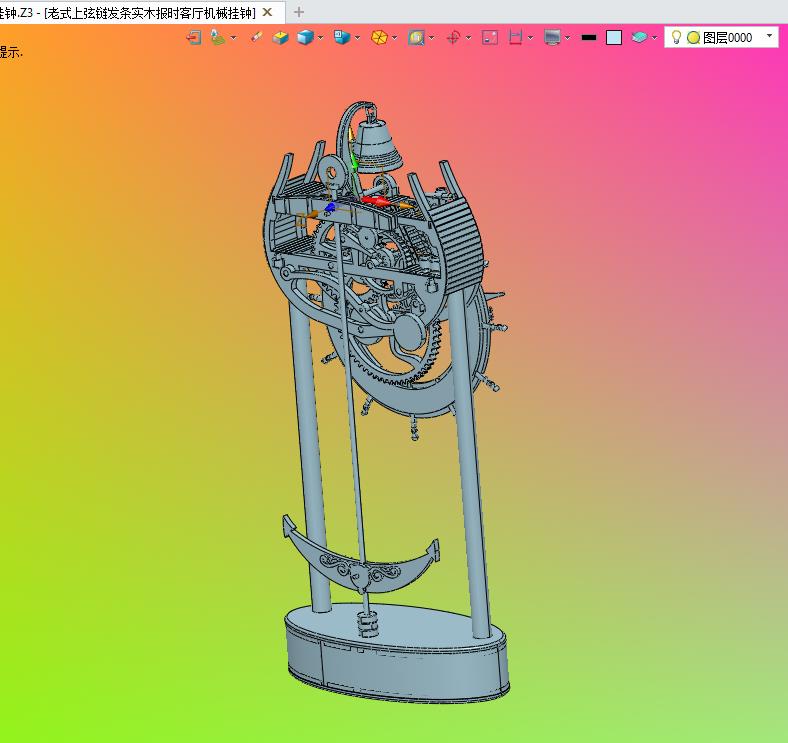
Task: Click the yellow-top box view icon
Action: (280, 38)
